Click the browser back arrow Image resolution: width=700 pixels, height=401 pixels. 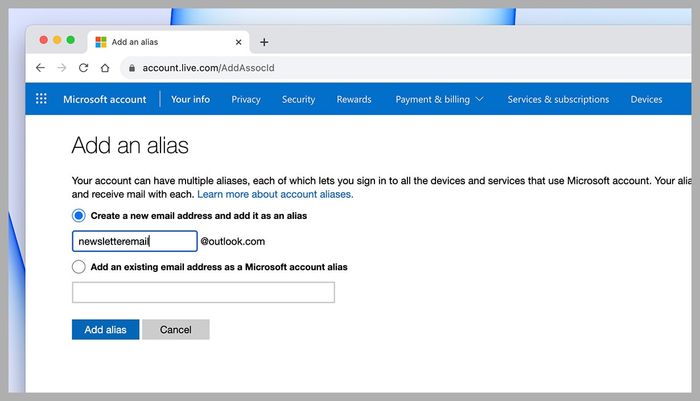pos(40,68)
